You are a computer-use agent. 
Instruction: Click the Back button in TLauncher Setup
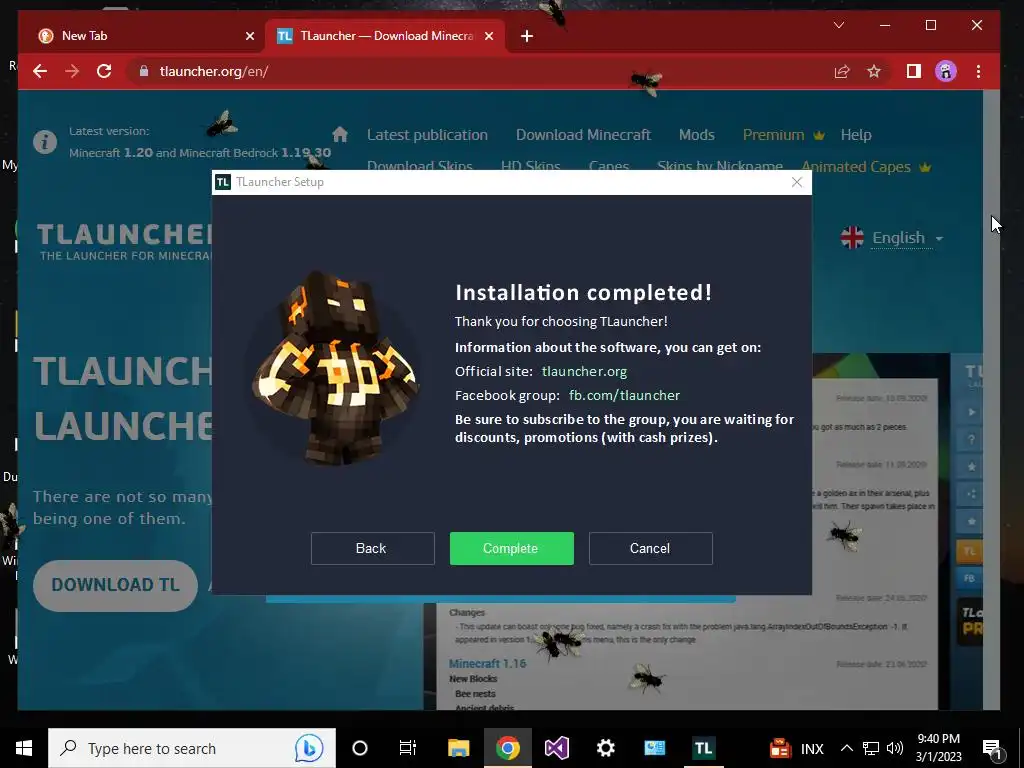click(372, 549)
